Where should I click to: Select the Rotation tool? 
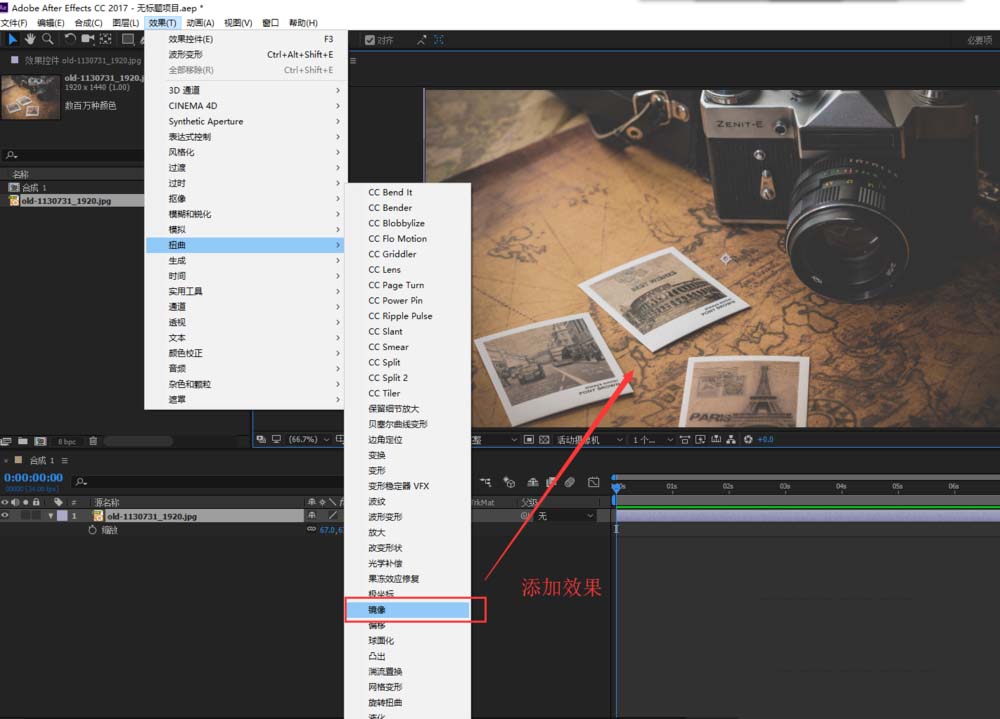[70, 39]
